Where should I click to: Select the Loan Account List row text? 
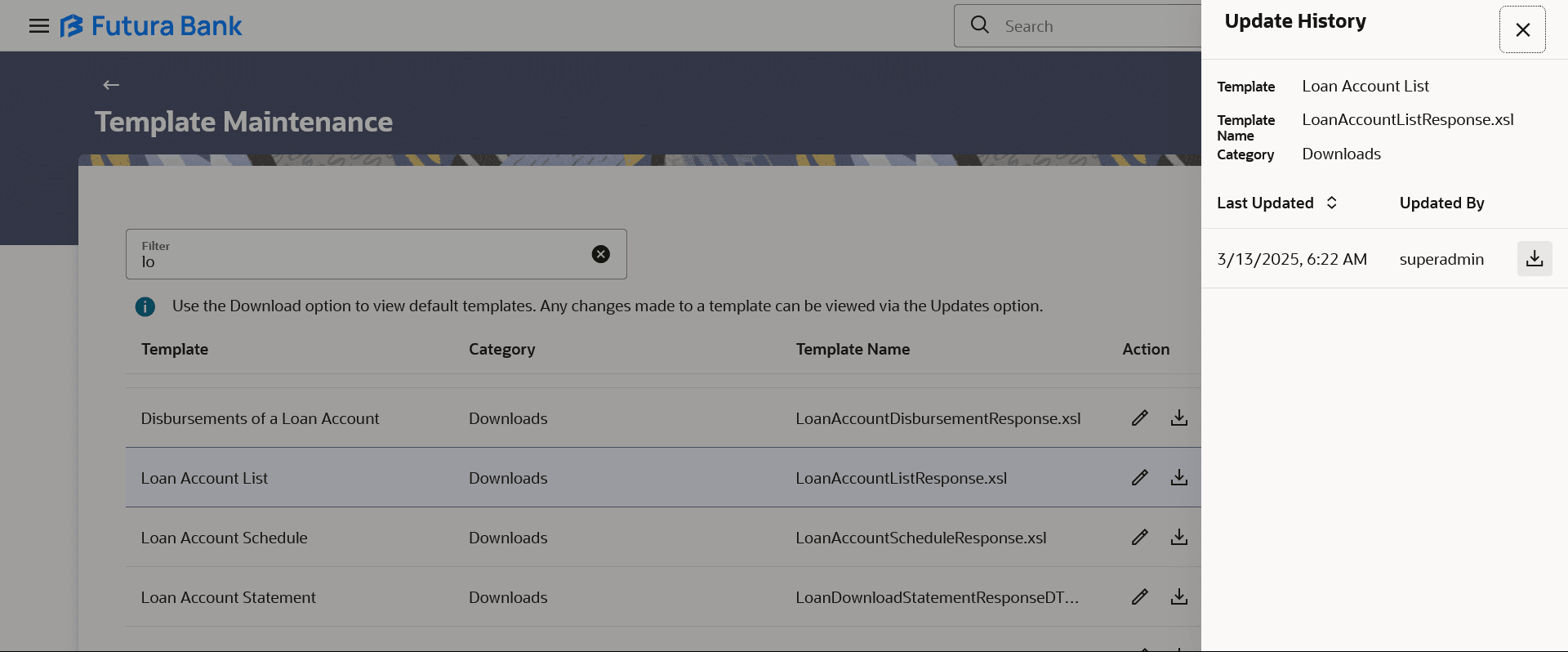point(204,478)
